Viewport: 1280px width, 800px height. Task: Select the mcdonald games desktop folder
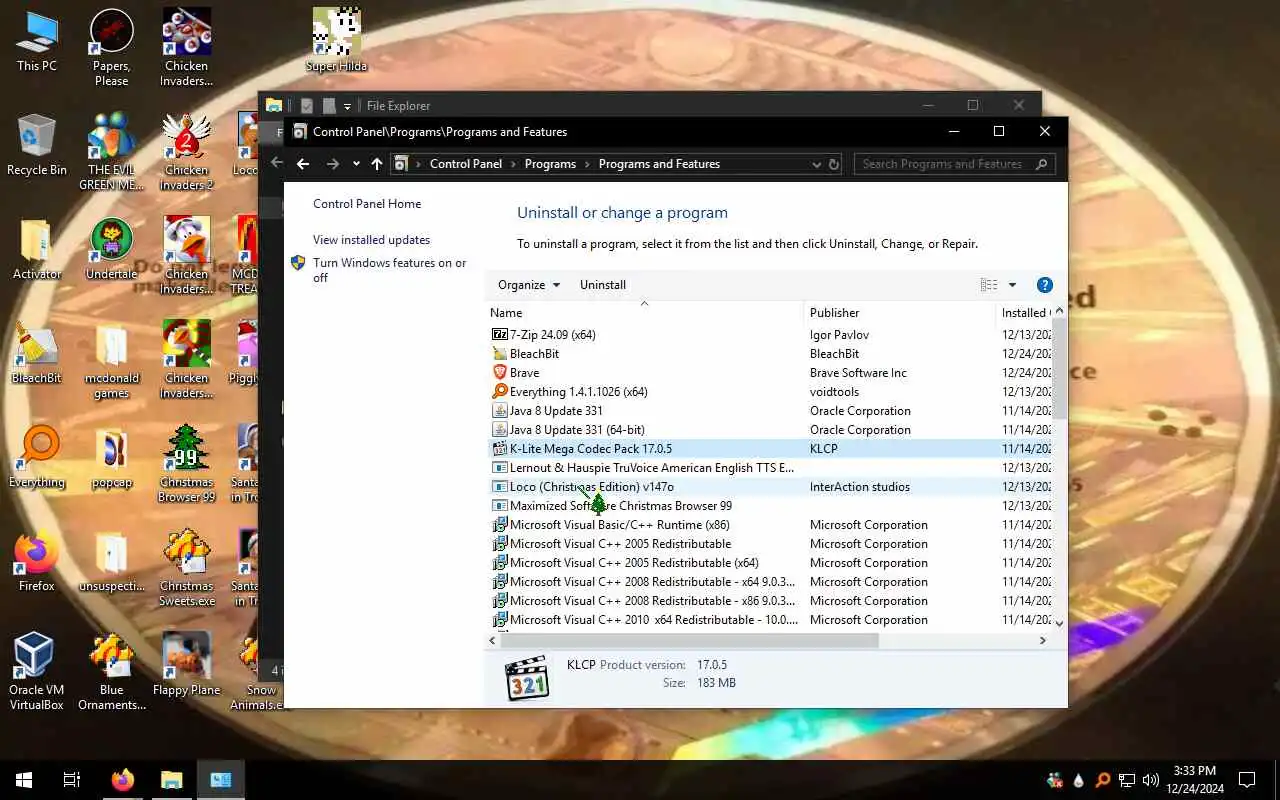pyautogui.click(x=111, y=360)
